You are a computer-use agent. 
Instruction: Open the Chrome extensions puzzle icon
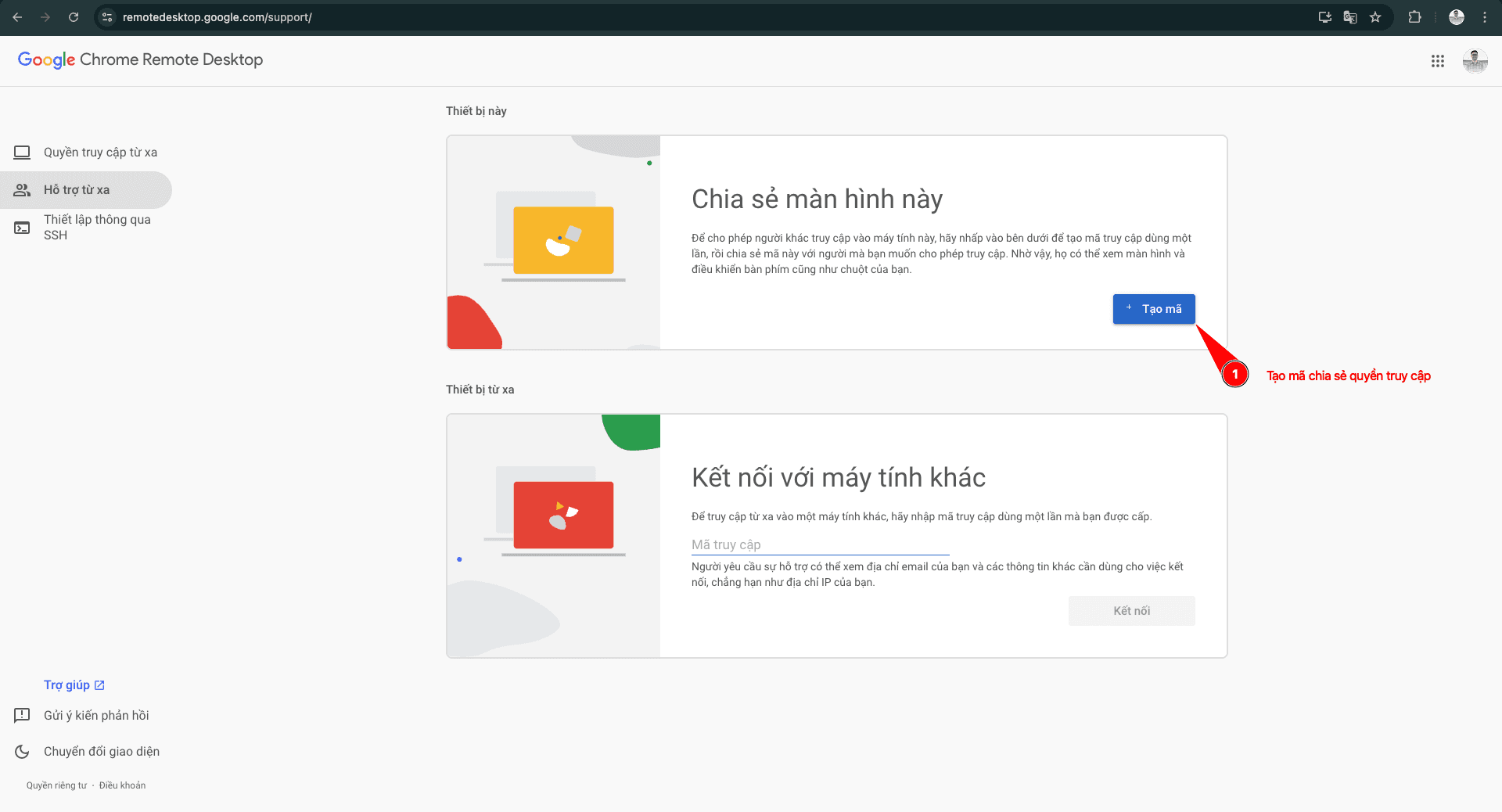[1414, 17]
